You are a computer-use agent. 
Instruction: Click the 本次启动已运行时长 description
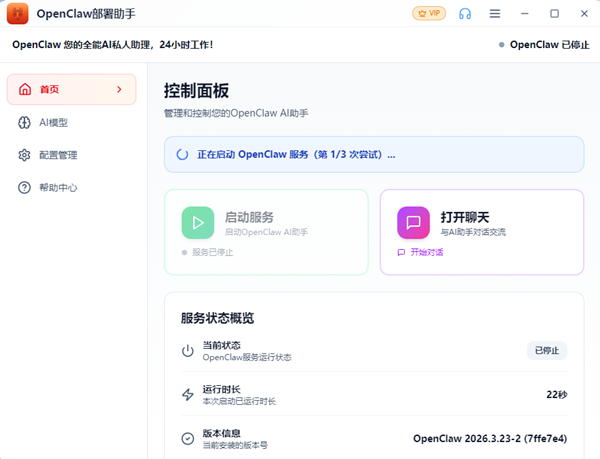[239, 401]
